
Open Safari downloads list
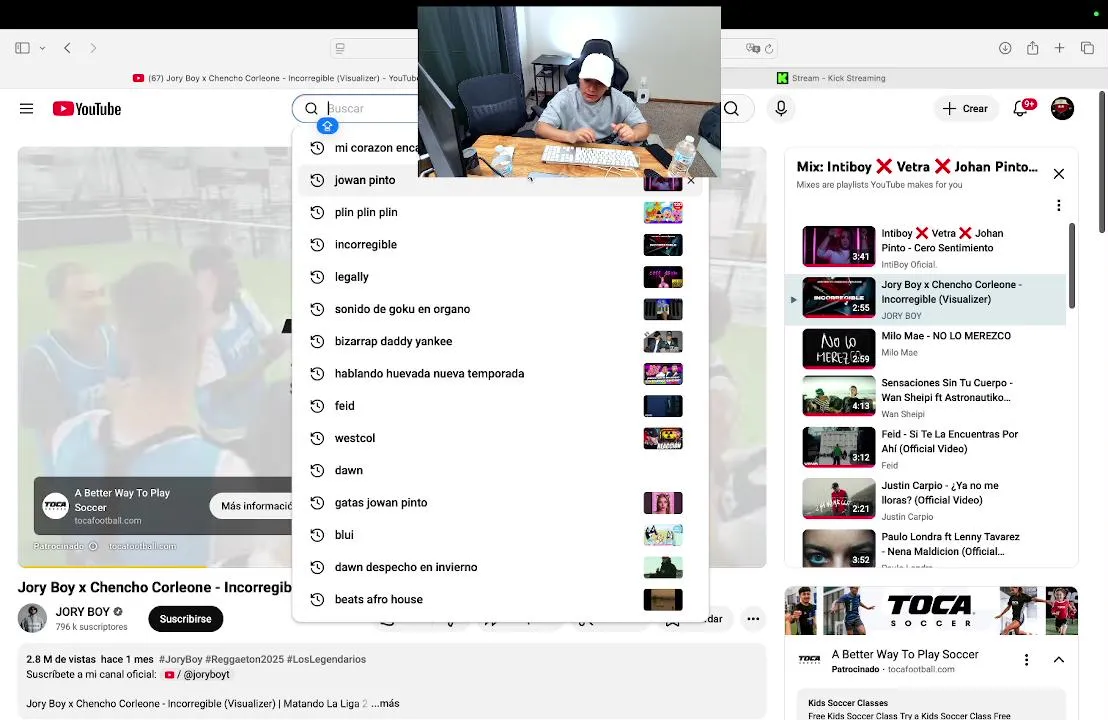[x=1005, y=48]
